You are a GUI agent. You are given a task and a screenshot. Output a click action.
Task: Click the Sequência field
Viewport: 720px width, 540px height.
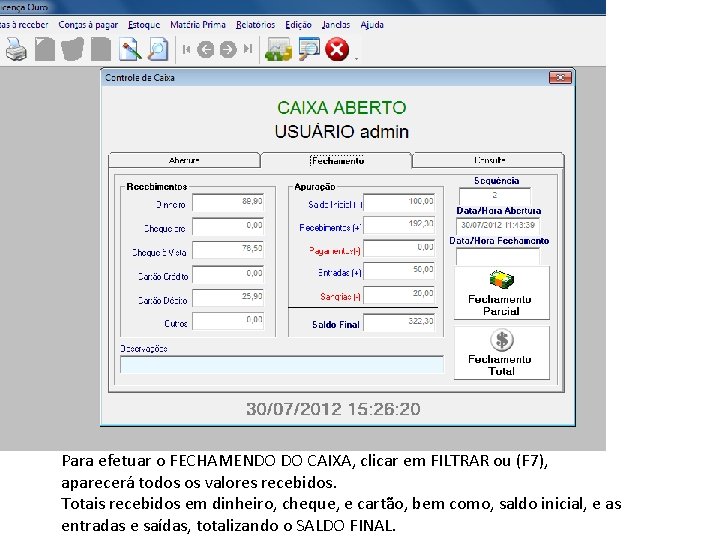pos(495,196)
